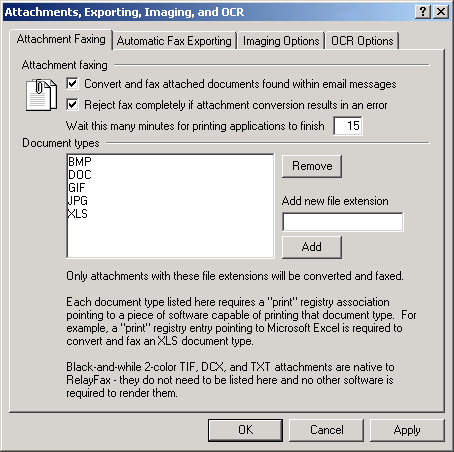
Task: Go to the OCR Options tab
Action: tap(362, 41)
